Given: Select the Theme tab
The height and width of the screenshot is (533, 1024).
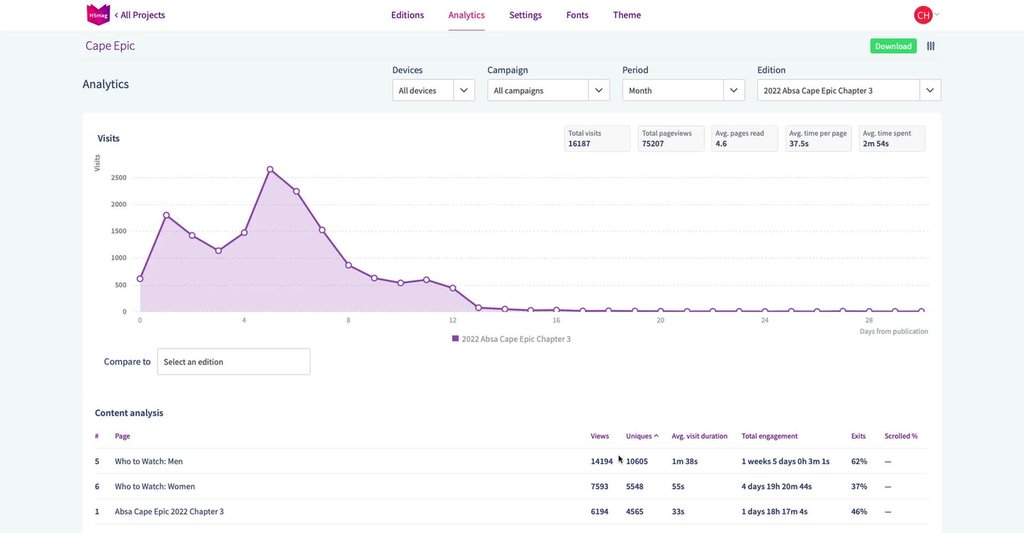Looking at the screenshot, I should pos(627,15).
